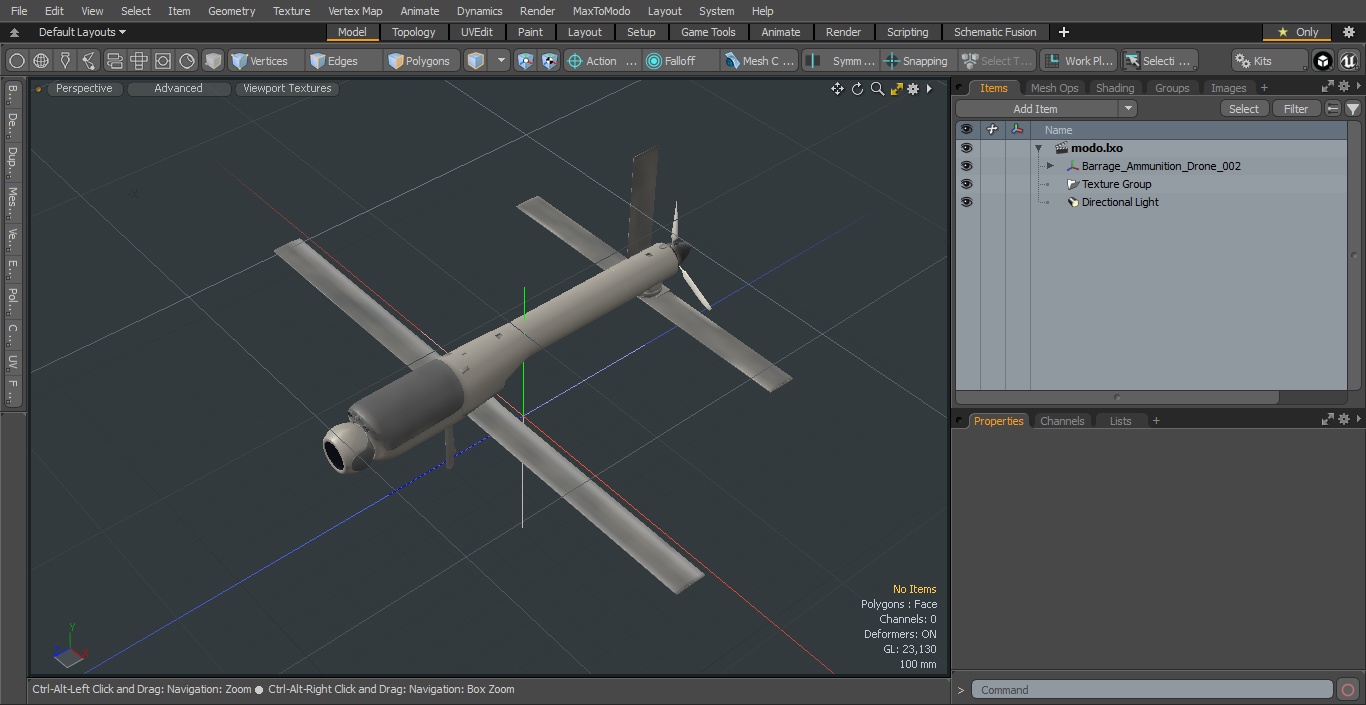Click the Unity bridge cube icon
The width and height of the screenshot is (1366, 705).
click(1323, 61)
